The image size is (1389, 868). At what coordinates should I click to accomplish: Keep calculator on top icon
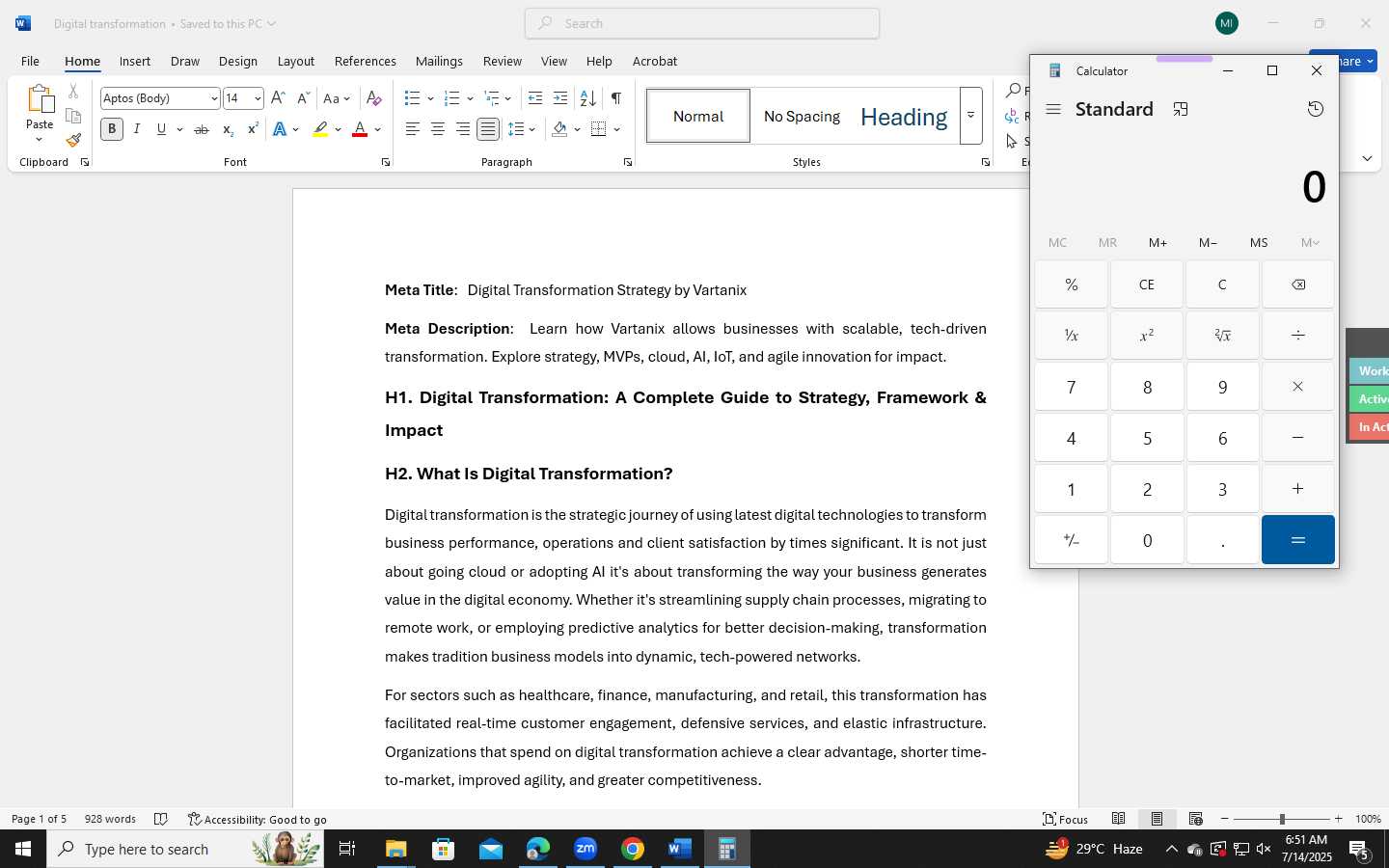[x=1181, y=109]
